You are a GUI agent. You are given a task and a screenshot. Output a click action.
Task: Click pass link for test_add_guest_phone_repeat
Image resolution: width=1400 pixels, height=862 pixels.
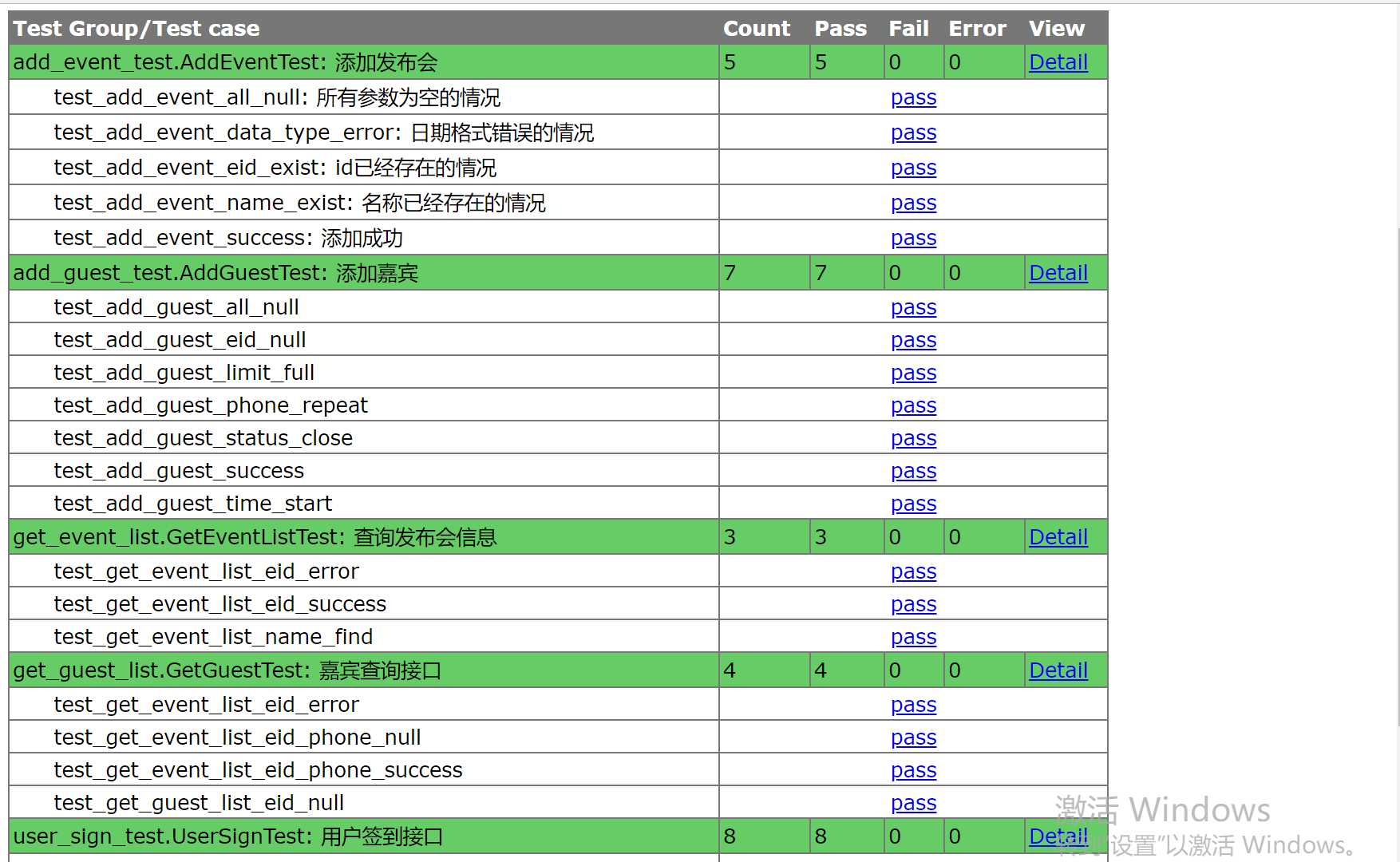[913, 406]
